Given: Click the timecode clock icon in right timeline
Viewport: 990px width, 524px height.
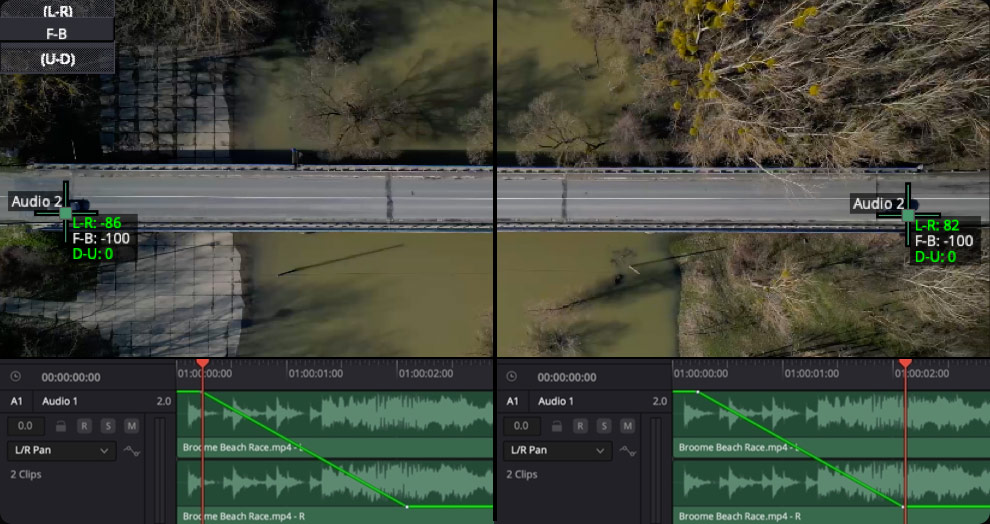Looking at the screenshot, I should point(512,377).
